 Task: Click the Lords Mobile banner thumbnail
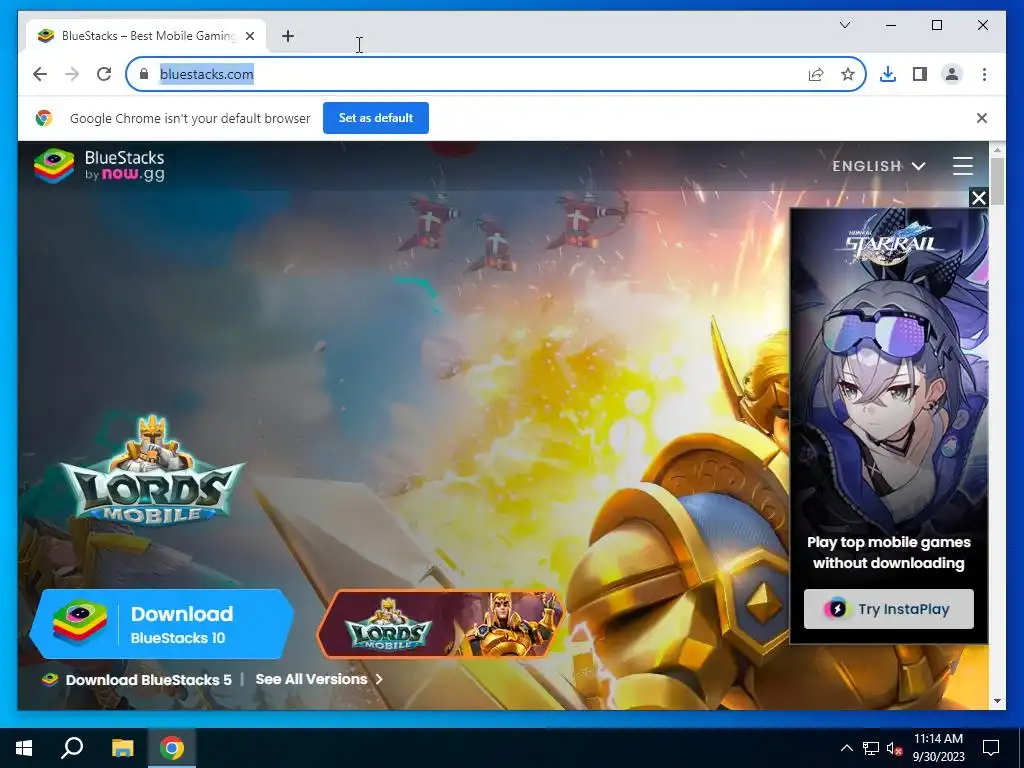pos(441,624)
